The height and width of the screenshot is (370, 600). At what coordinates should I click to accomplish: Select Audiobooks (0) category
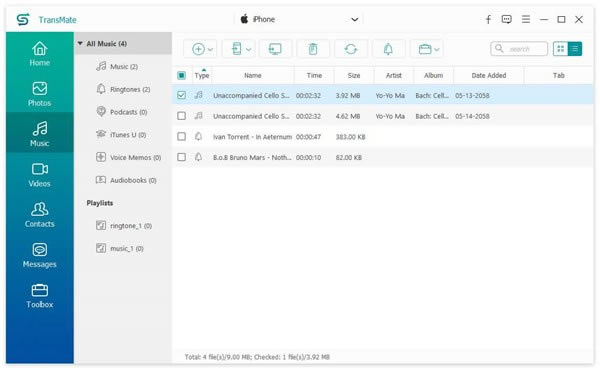click(126, 180)
